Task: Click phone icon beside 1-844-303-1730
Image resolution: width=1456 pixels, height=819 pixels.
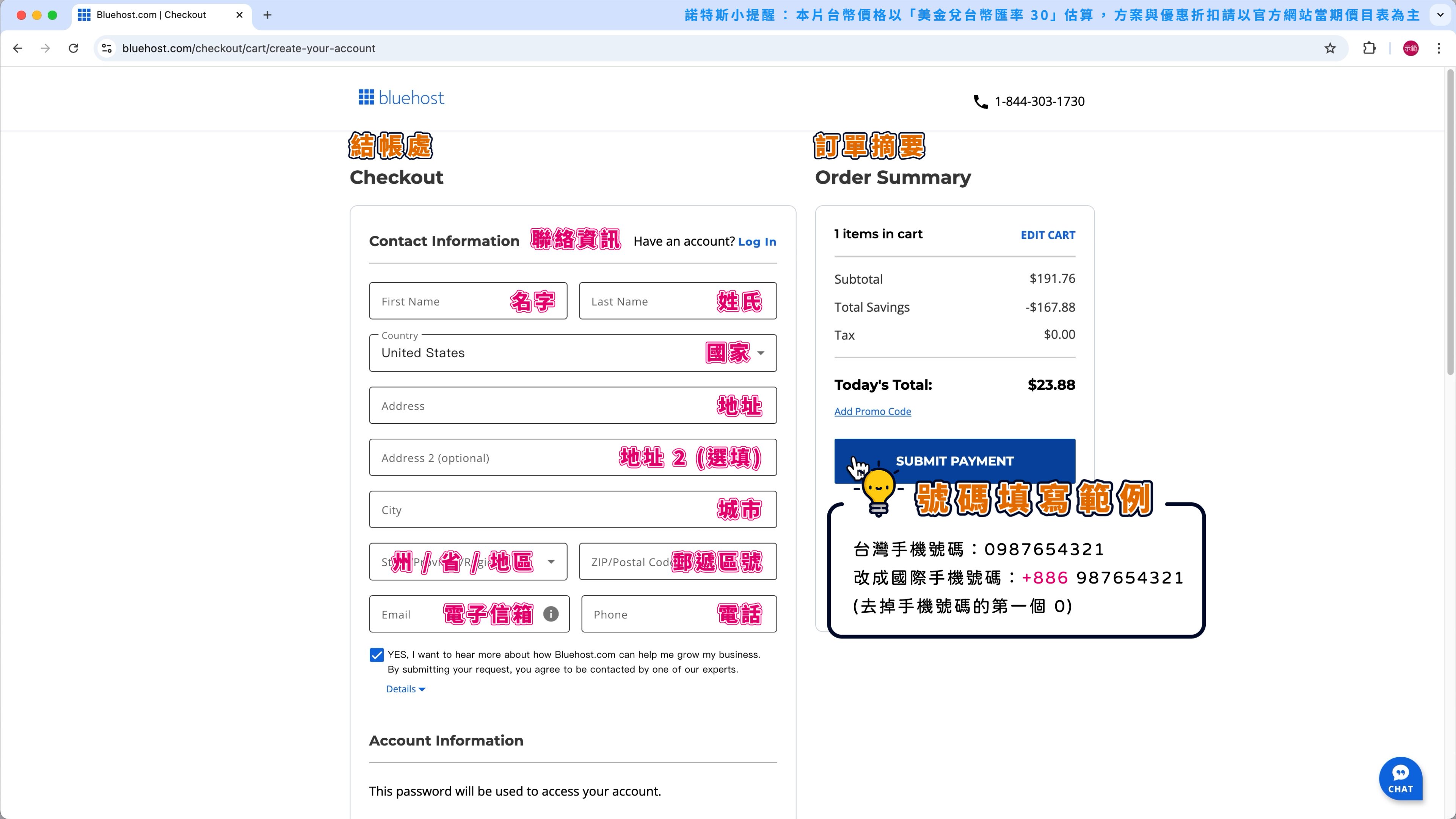Action: tap(980, 102)
